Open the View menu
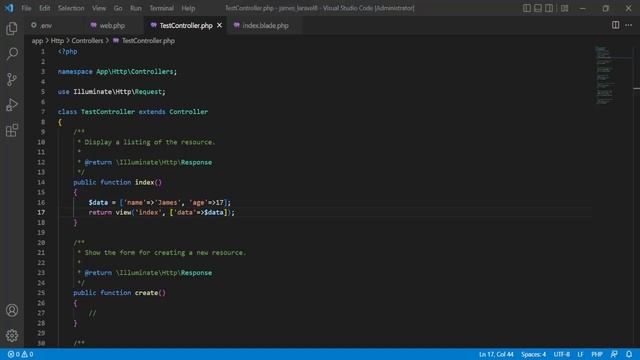The height and width of the screenshot is (360, 640). 99,8
